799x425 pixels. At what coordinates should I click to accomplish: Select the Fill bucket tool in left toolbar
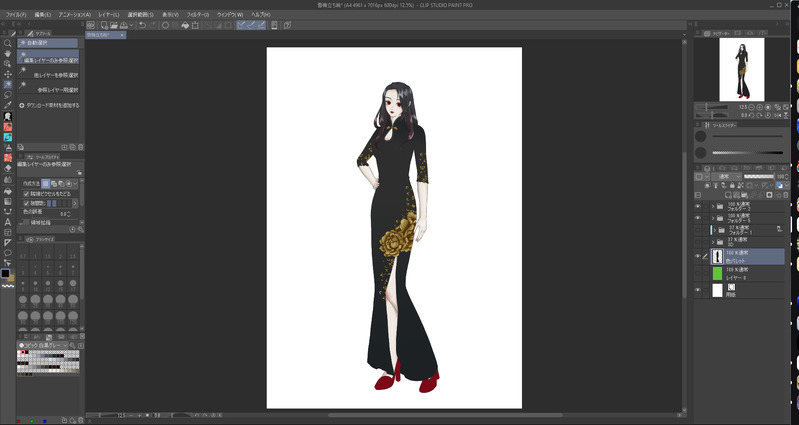[8, 191]
